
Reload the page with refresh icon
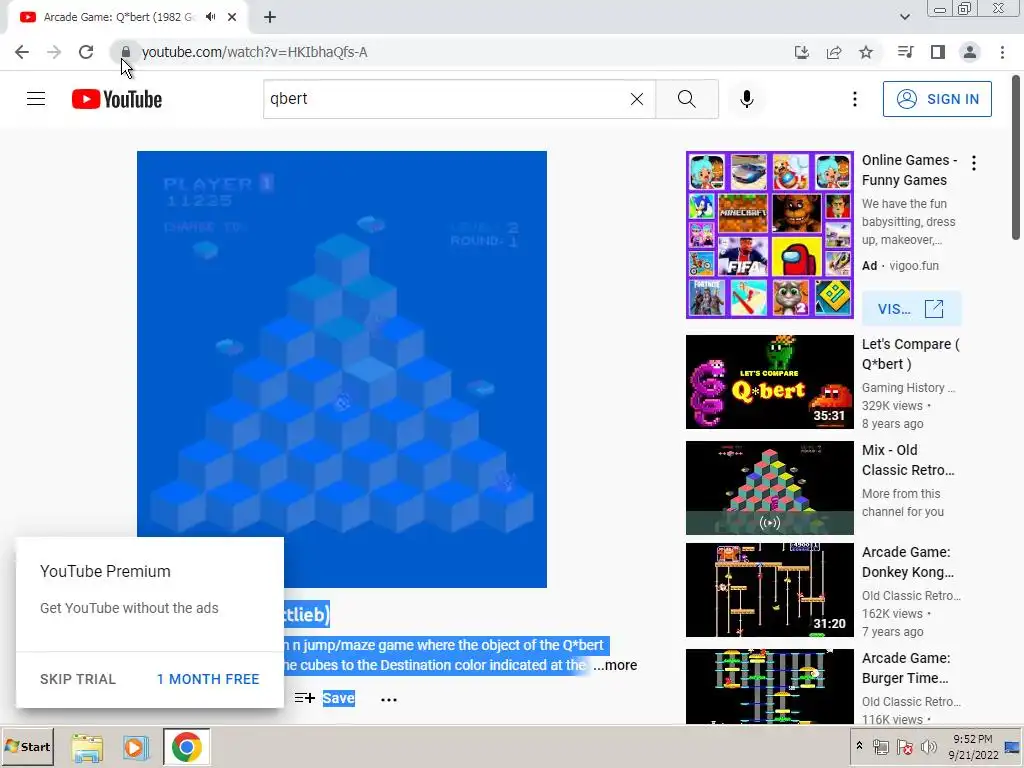[86, 52]
